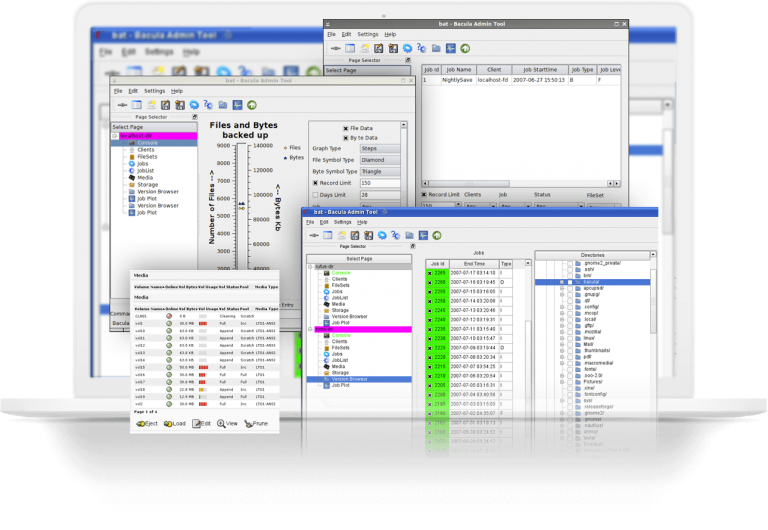The width and height of the screenshot is (768, 530).
Task: Click the Load button in Media panel
Action: 174,424
